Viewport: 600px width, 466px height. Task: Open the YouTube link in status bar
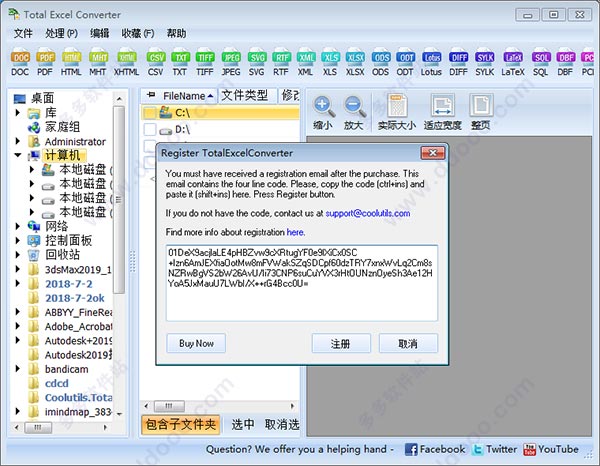click(x=551, y=449)
